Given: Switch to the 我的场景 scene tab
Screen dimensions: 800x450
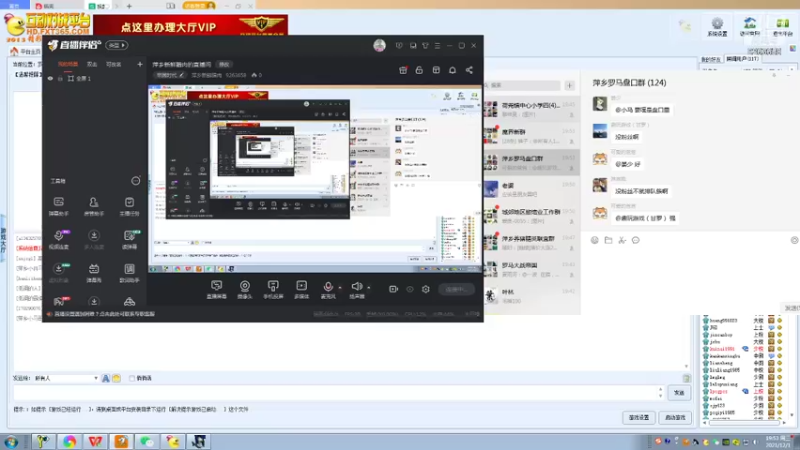Looking at the screenshot, I should coord(67,64).
